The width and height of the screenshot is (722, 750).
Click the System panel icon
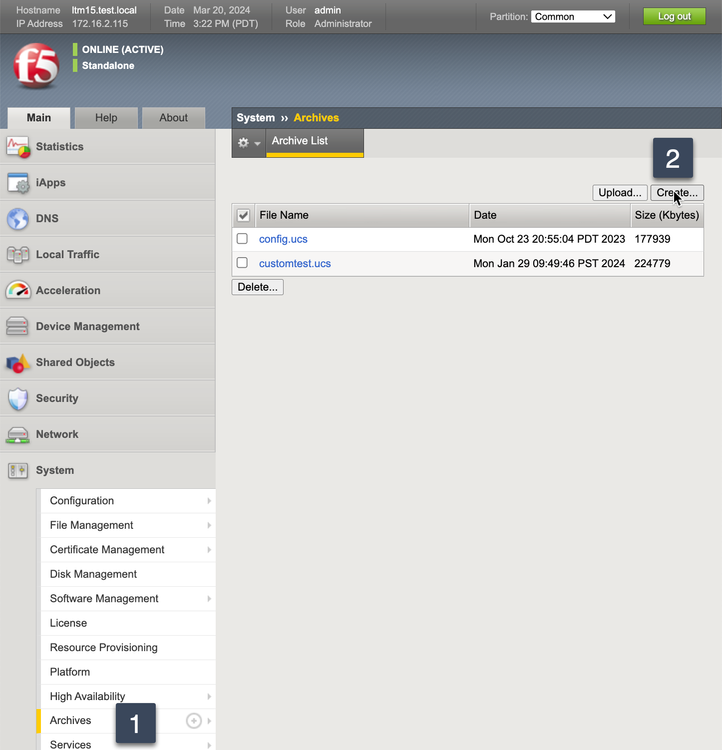point(18,471)
